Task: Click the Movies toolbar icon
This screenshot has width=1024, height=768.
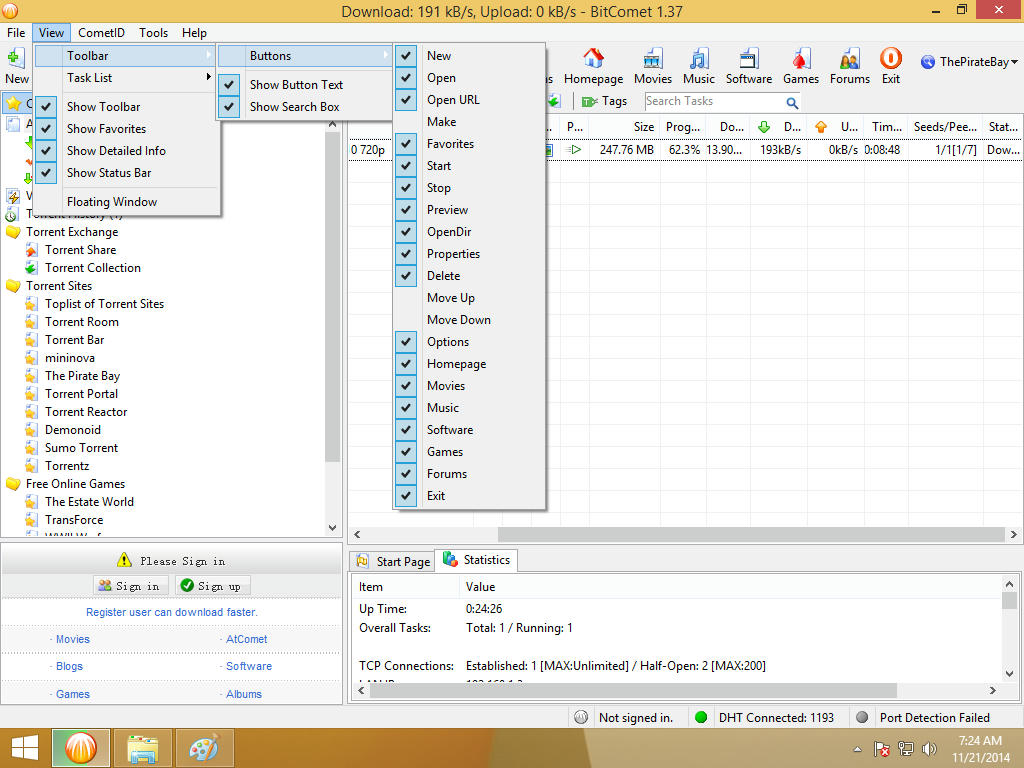Action: (x=652, y=59)
